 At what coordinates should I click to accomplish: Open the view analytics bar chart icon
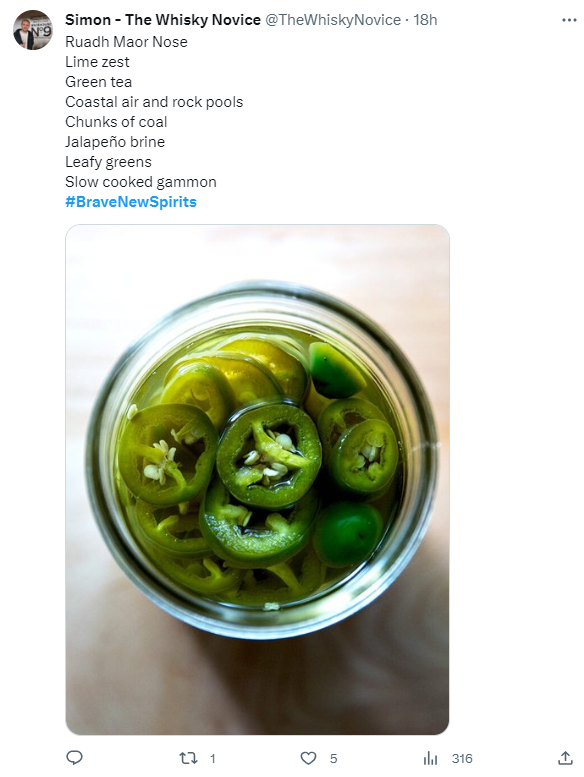tap(430, 758)
